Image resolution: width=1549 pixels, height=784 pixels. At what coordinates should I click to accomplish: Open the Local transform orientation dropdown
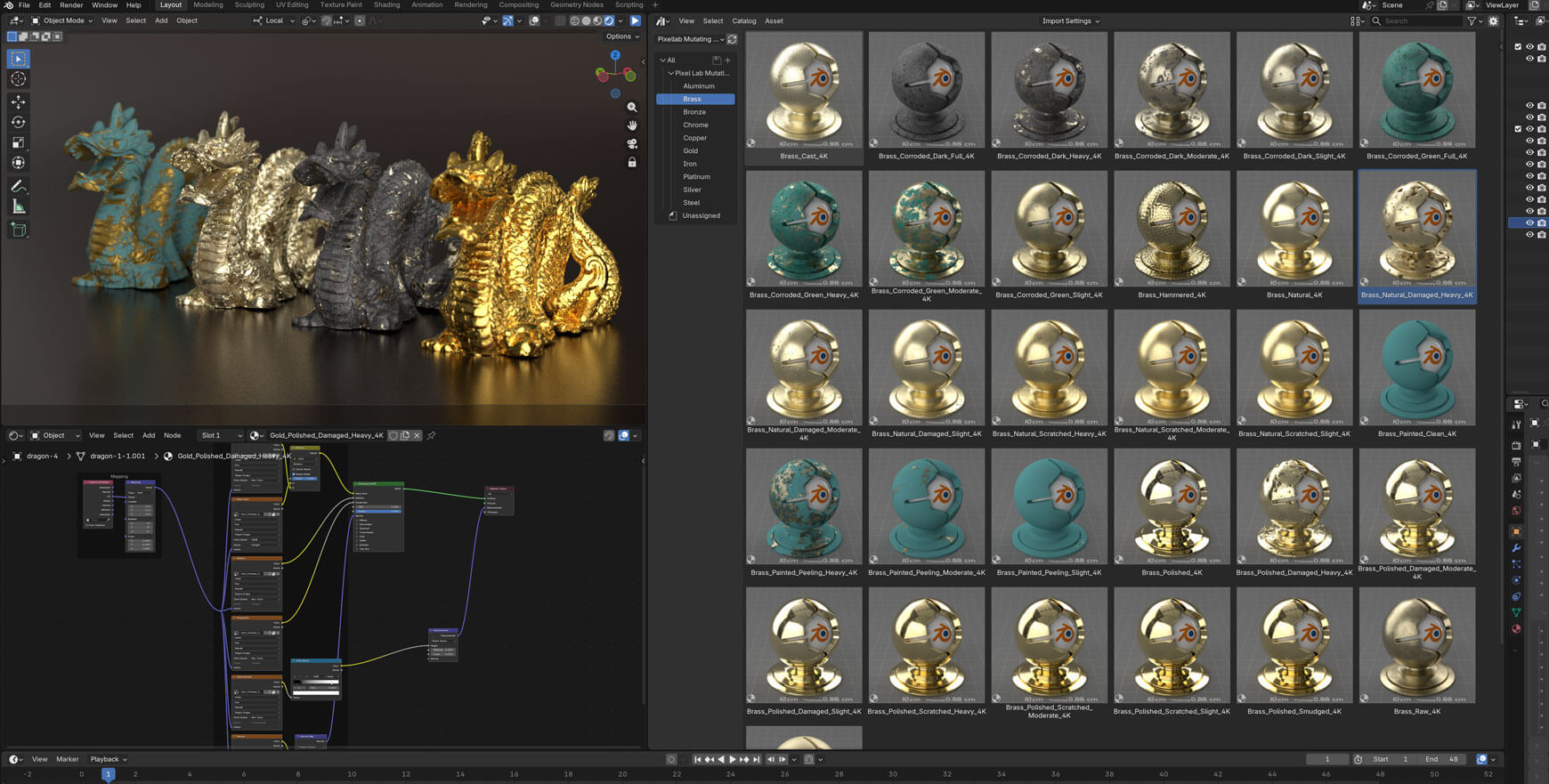[x=274, y=20]
